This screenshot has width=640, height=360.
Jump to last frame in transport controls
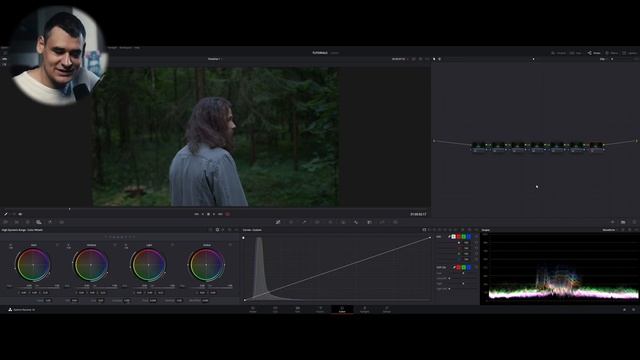click(x=220, y=214)
